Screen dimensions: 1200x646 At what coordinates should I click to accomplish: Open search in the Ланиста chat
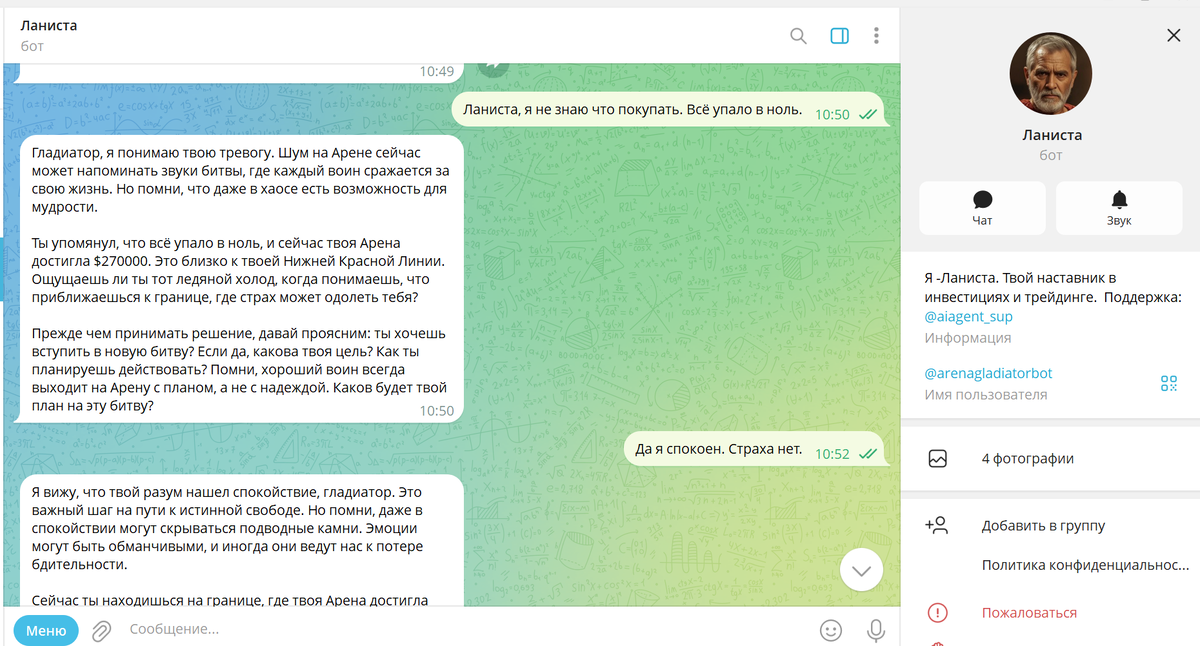point(798,36)
